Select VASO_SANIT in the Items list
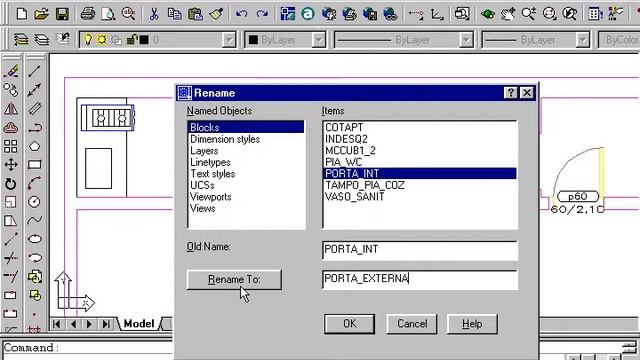640x360 pixels. (x=420, y=197)
